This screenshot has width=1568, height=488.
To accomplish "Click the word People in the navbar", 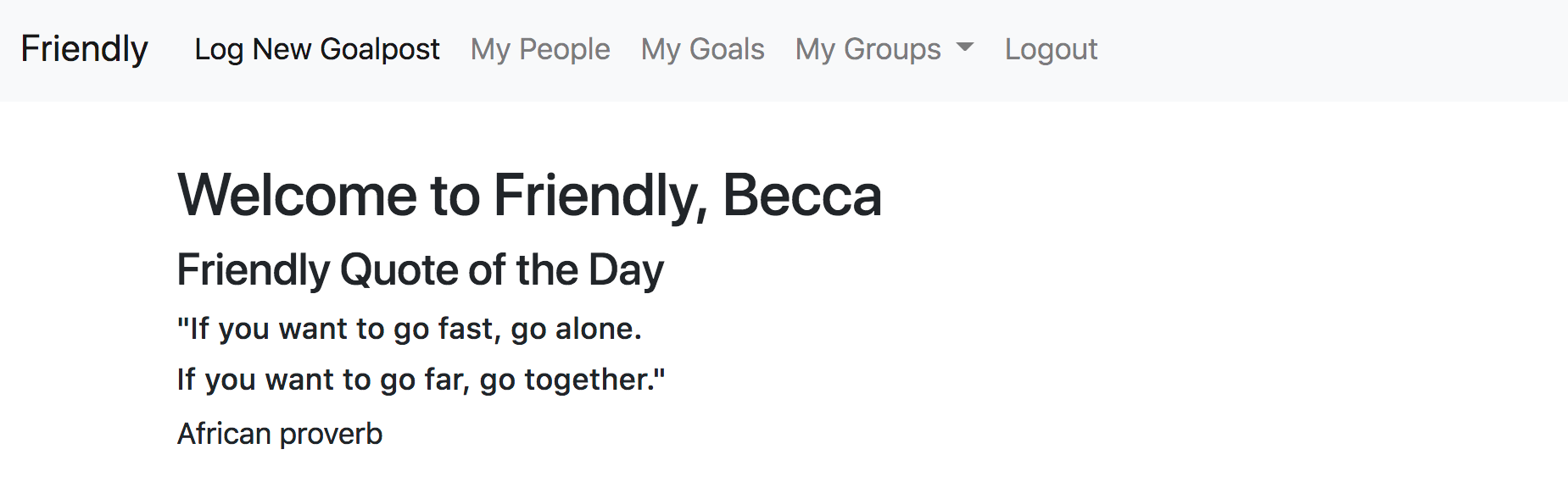I will pyautogui.click(x=564, y=49).
